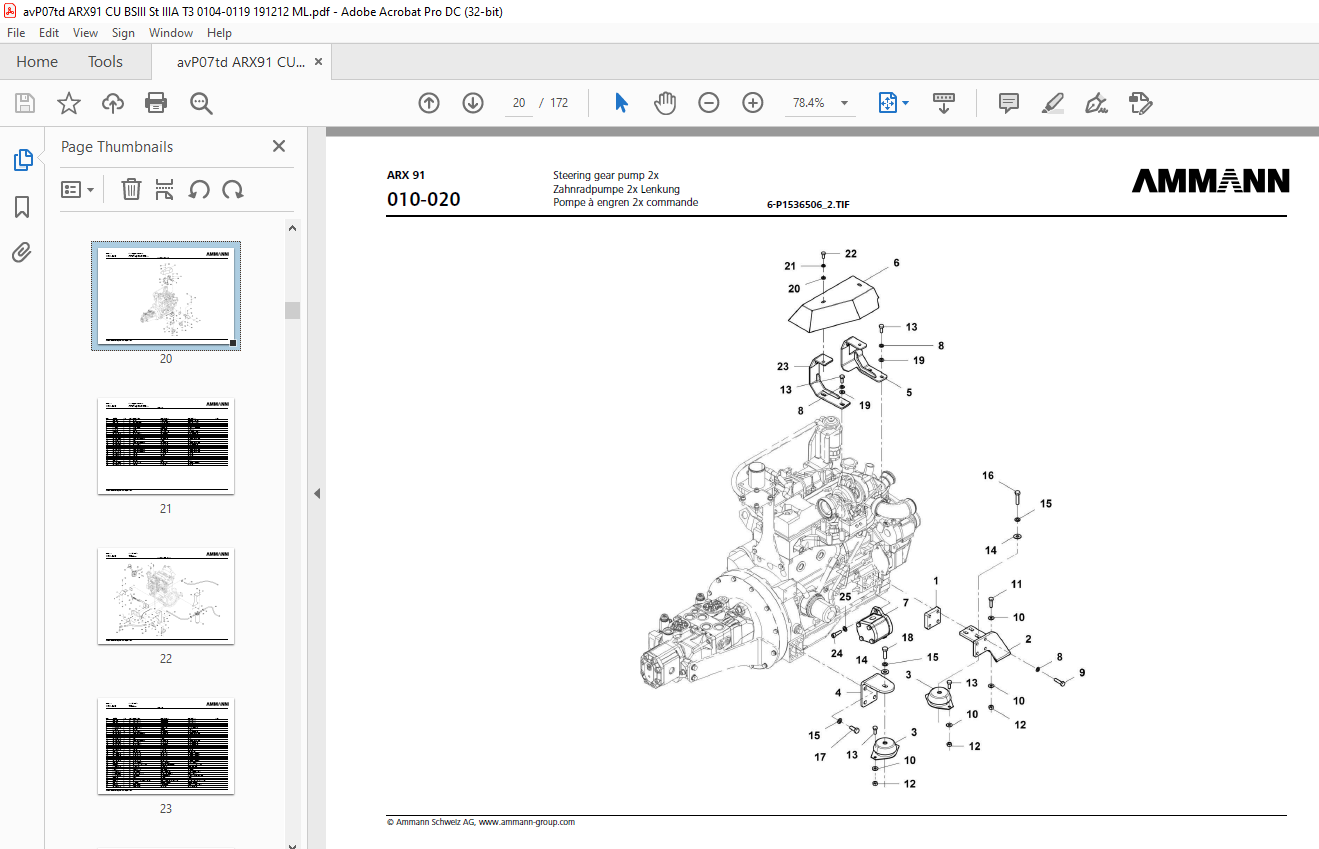Print the document via printer icon
1319x849 pixels.
click(156, 103)
